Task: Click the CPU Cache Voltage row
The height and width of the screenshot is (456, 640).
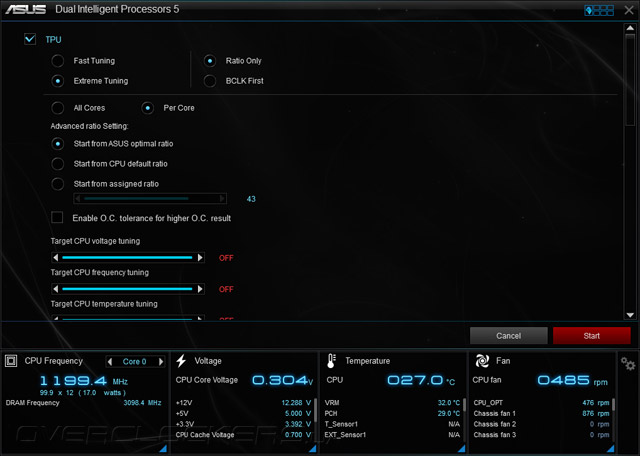Action: coord(243,435)
